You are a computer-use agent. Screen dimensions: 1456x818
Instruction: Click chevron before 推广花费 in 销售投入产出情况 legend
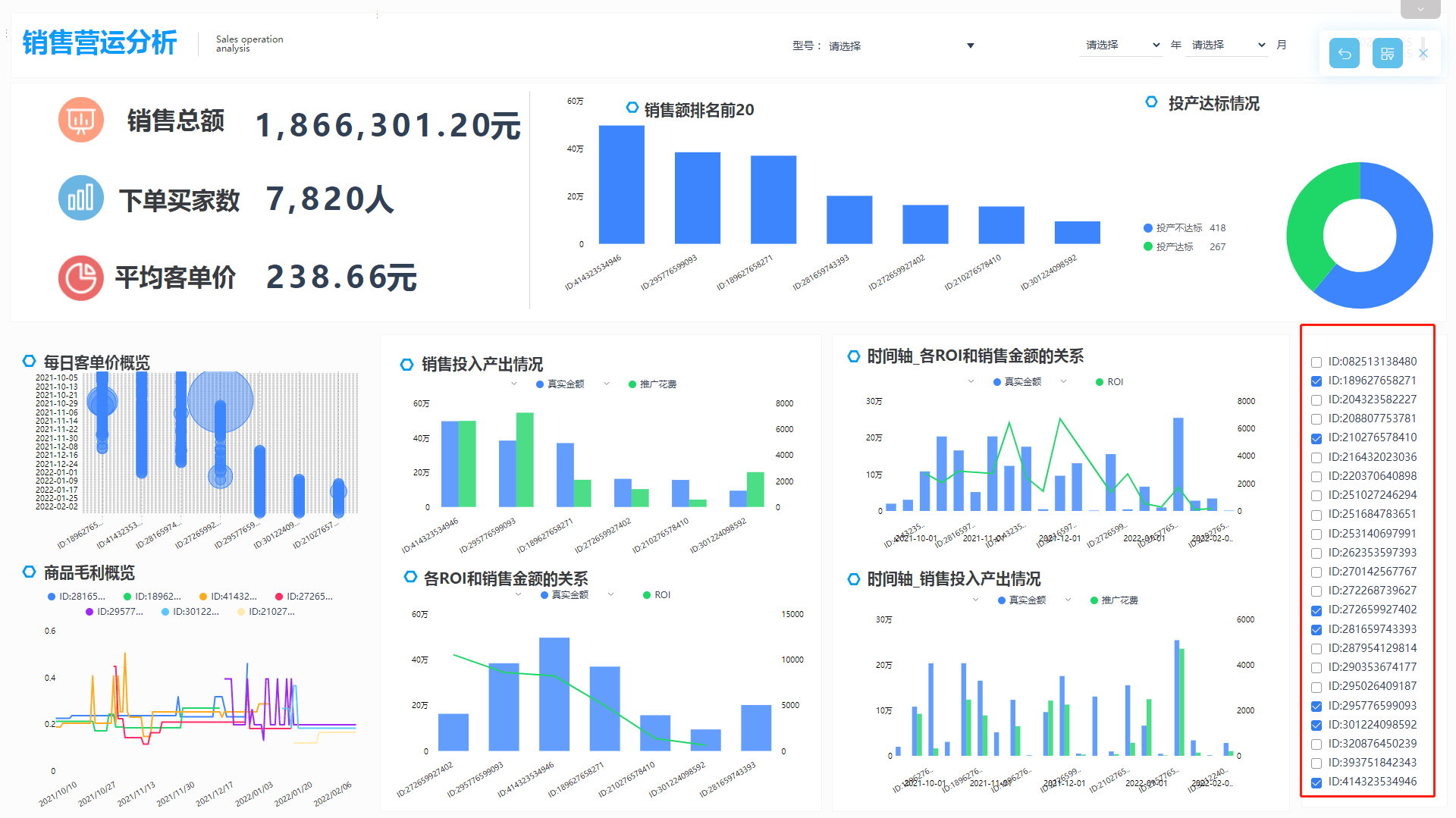pos(607,384)
